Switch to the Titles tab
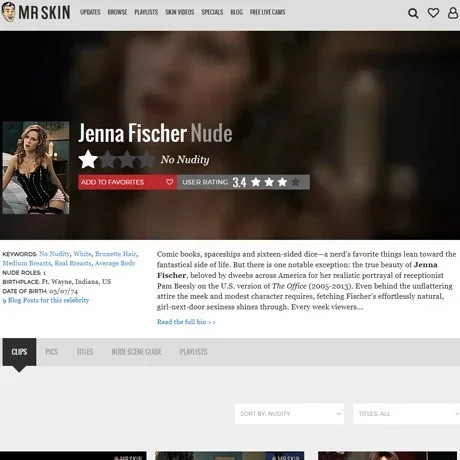Screen dimensions: 460x460 (85, 352)
